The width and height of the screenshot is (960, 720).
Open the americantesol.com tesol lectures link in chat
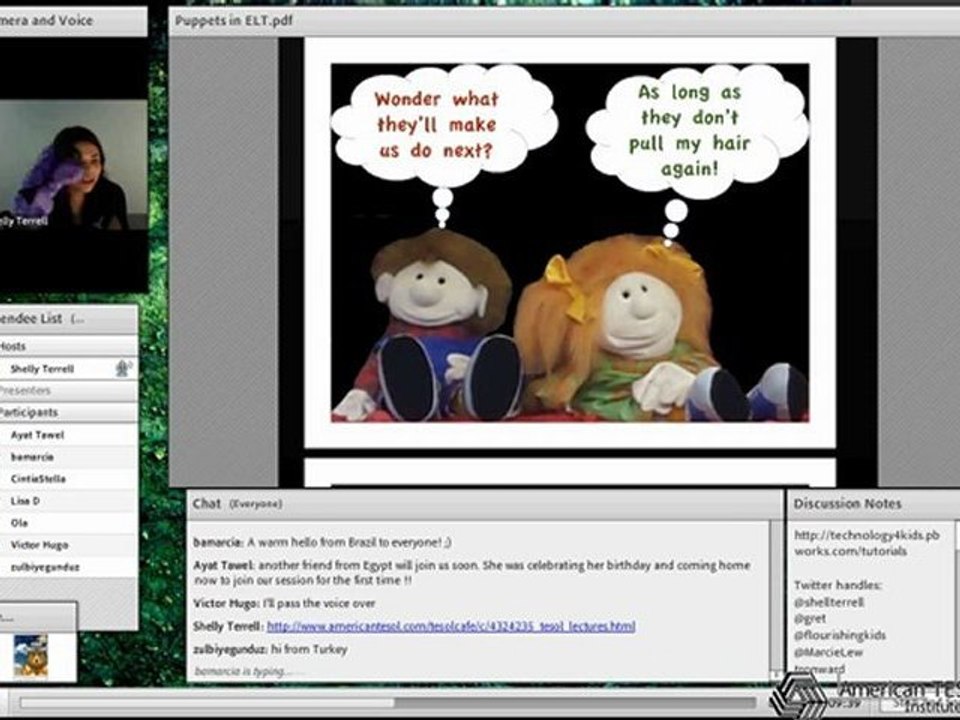[451, 626]
